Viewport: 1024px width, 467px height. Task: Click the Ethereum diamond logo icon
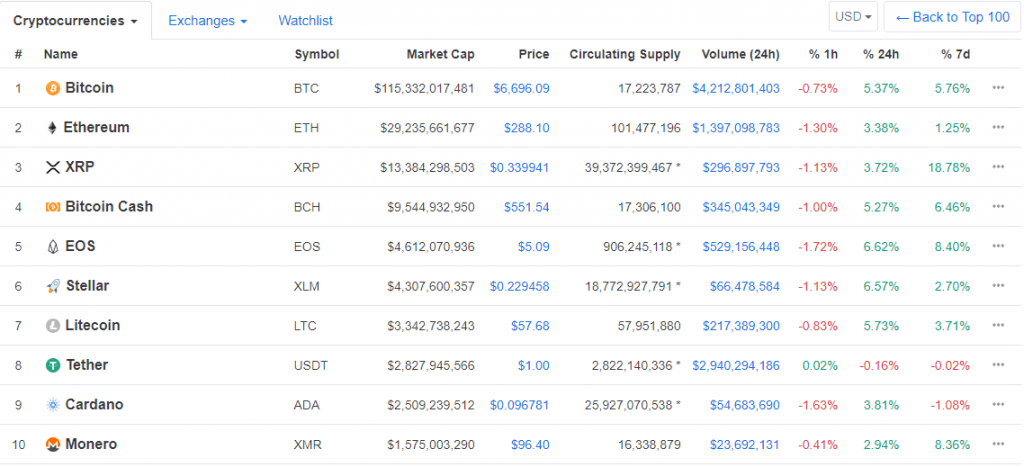(53, 128)
